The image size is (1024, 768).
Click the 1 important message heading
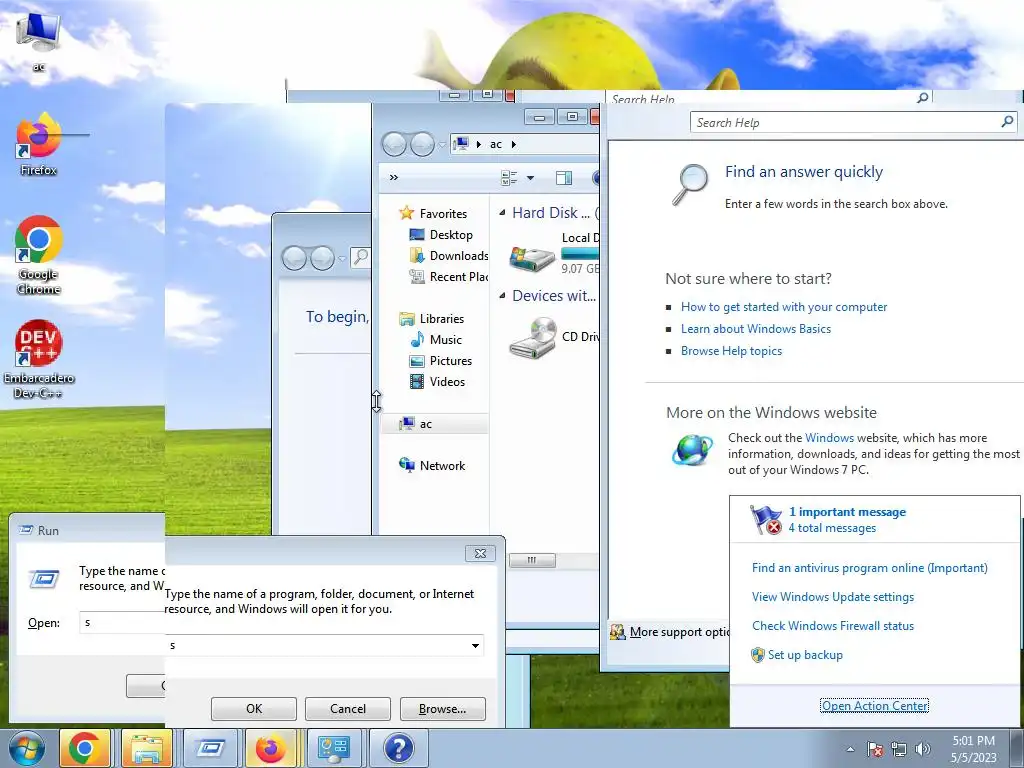(847, 512)
